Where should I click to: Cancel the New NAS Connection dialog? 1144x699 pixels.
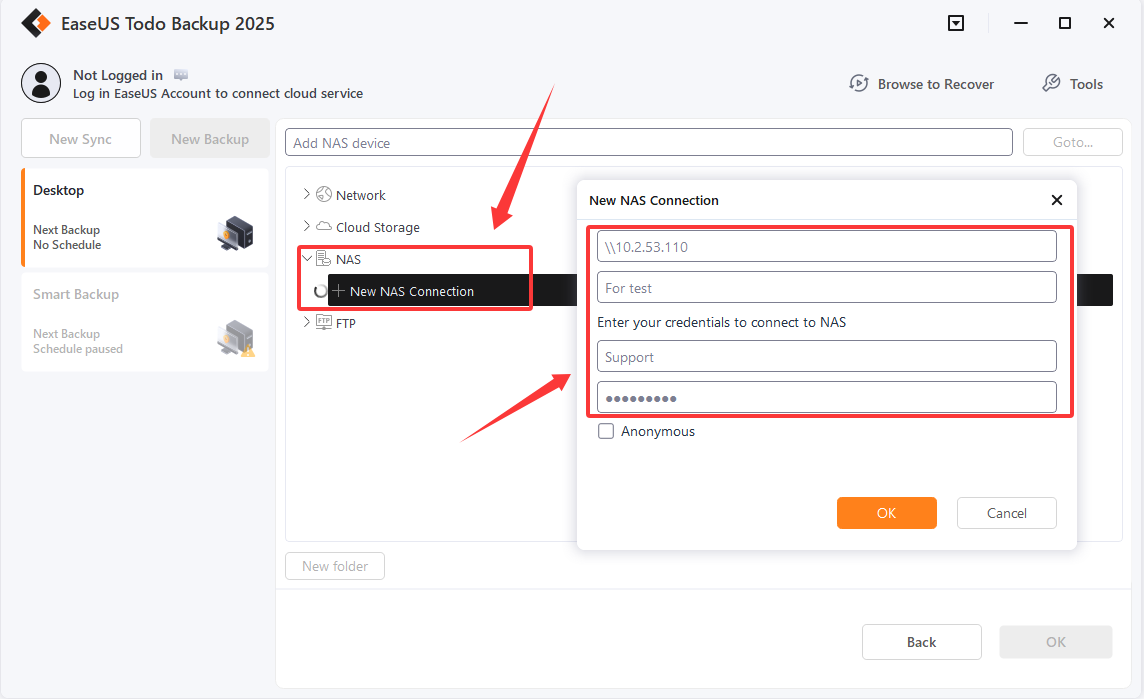click(1006, 513)
